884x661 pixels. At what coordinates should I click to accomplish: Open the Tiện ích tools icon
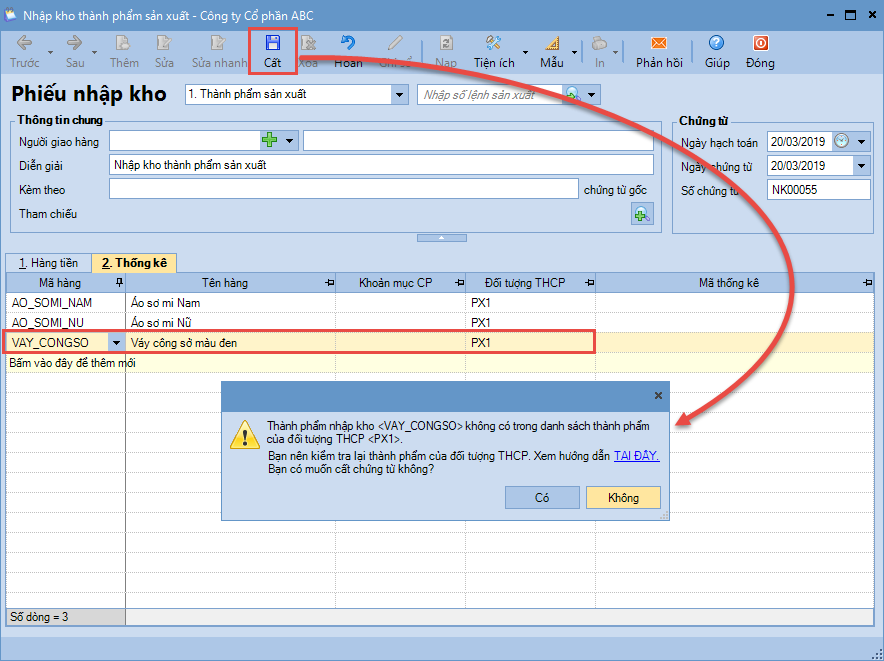[493, 44]
